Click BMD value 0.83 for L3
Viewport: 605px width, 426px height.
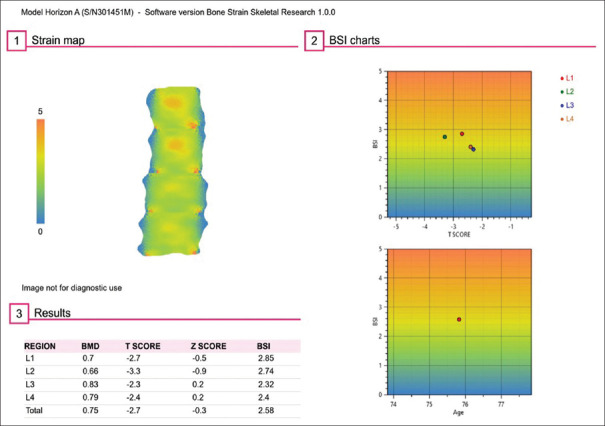point(90,384)
